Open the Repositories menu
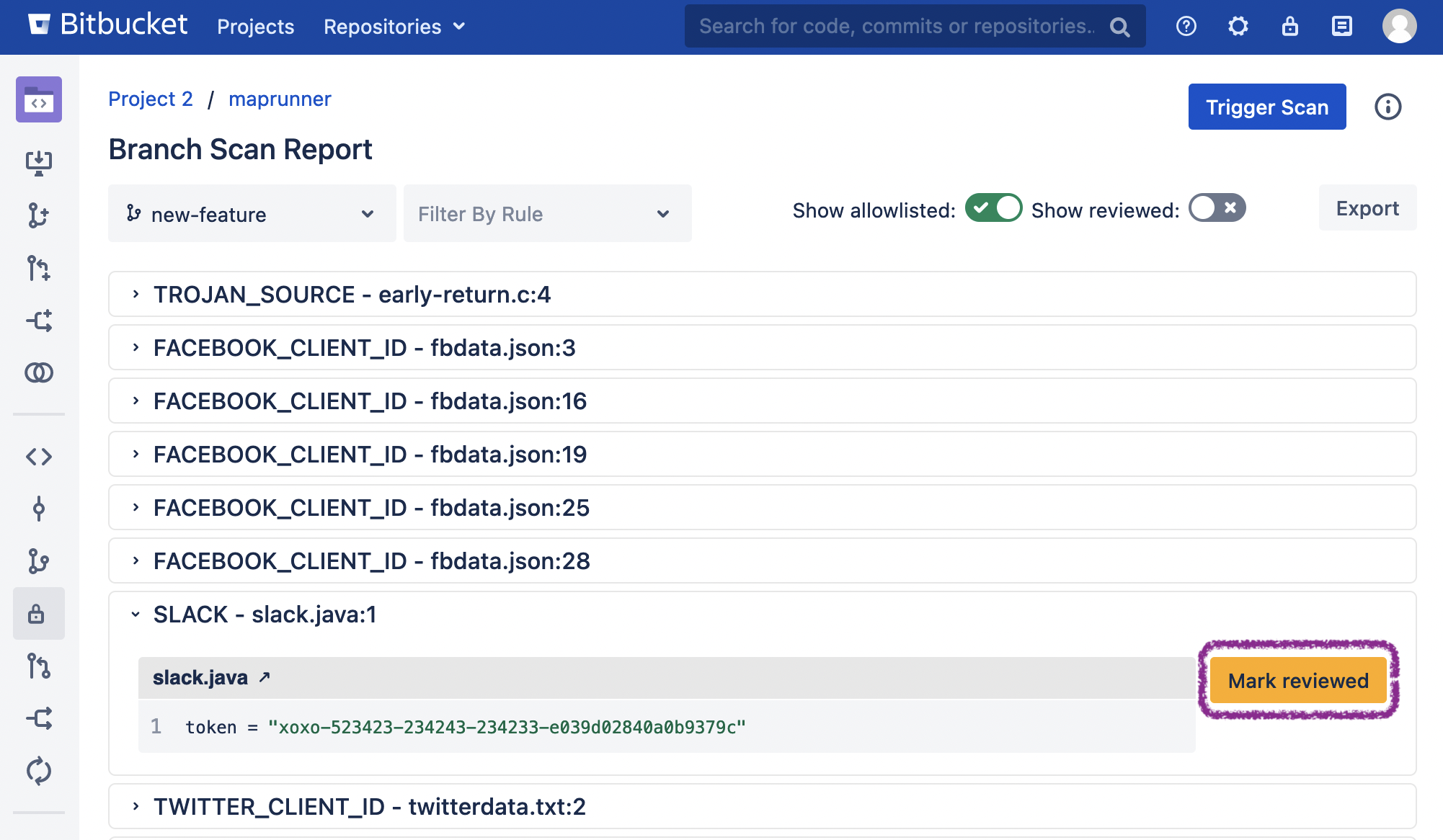The image size is (1443, 840). (394, 27)
